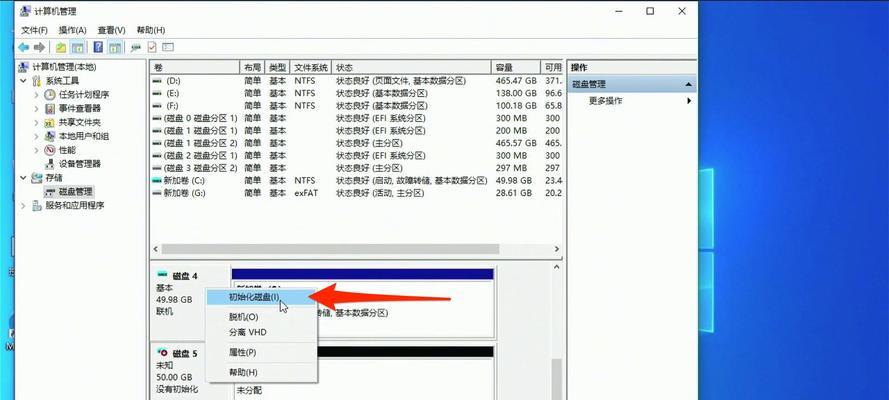Open the 查看(V) menu

111,30
